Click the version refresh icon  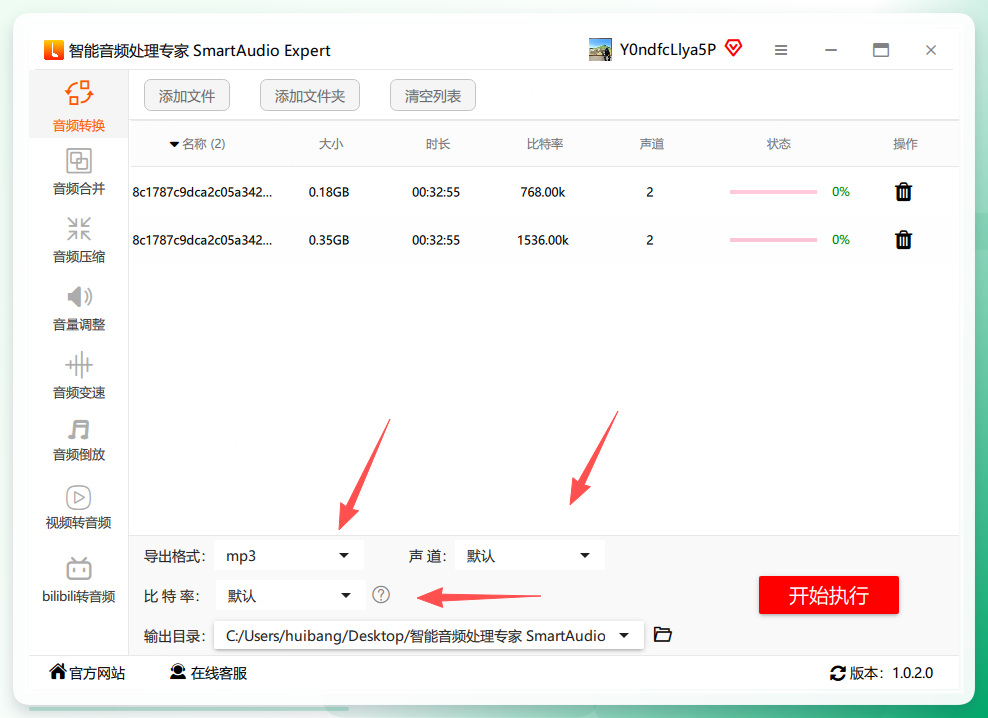pos(837,673)
